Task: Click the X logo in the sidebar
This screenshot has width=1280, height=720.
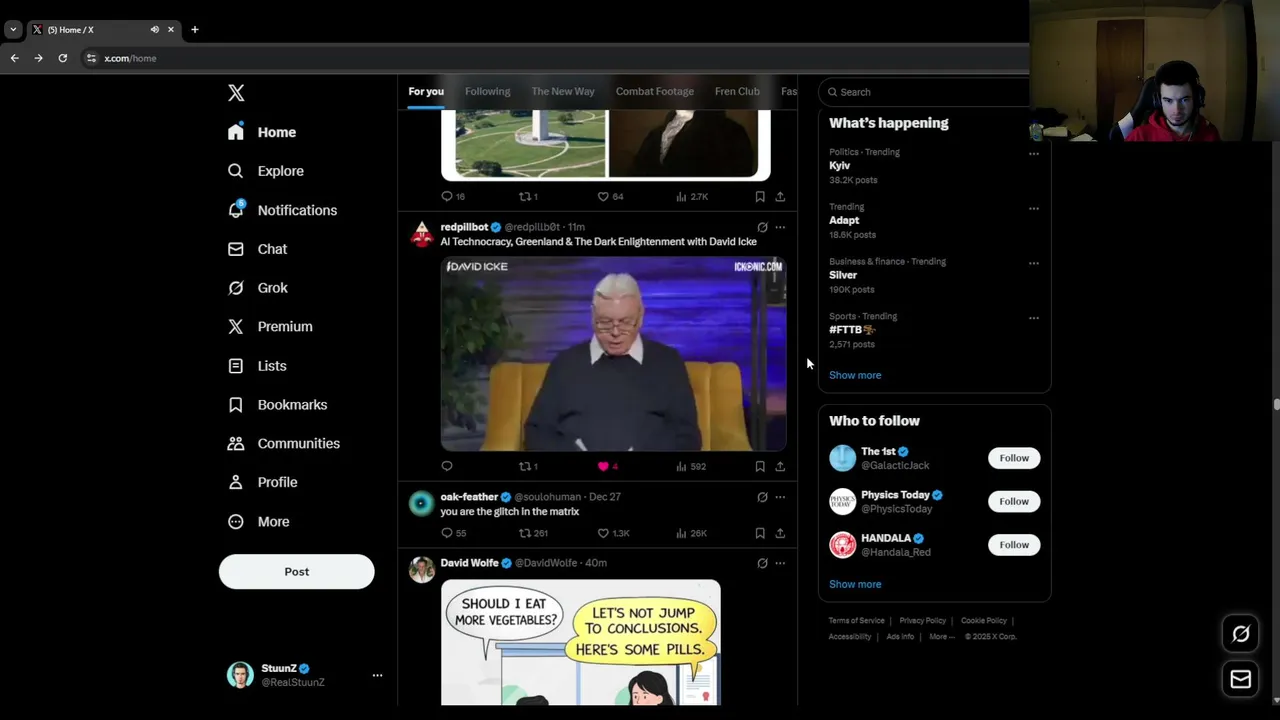Action: click(x=236, y=93)
